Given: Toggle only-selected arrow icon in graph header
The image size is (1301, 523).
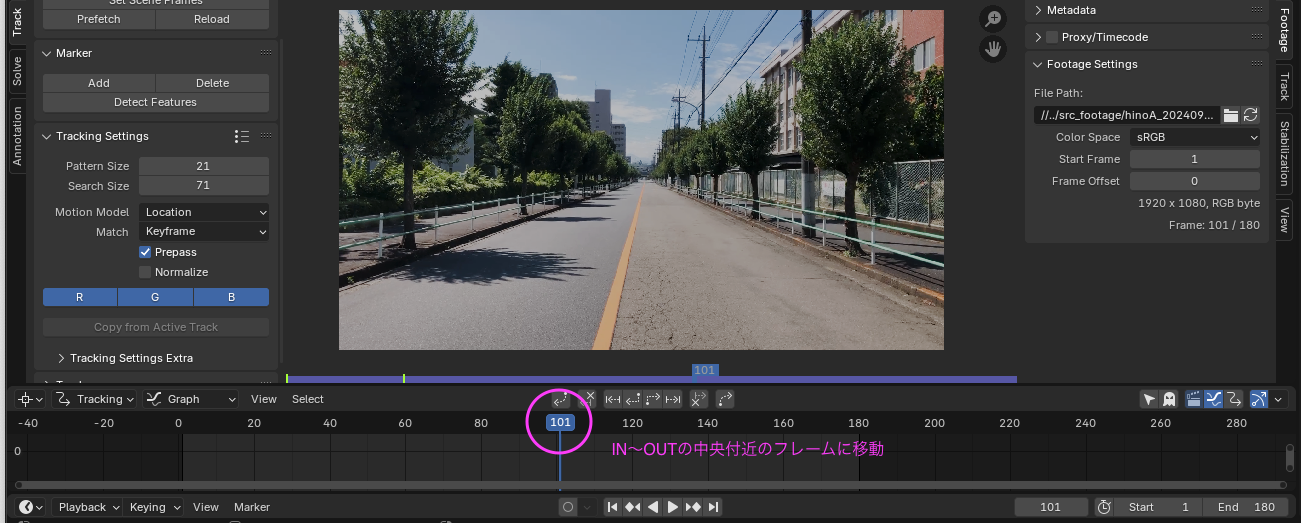Looking at the screenshot, I should 1150,399.
